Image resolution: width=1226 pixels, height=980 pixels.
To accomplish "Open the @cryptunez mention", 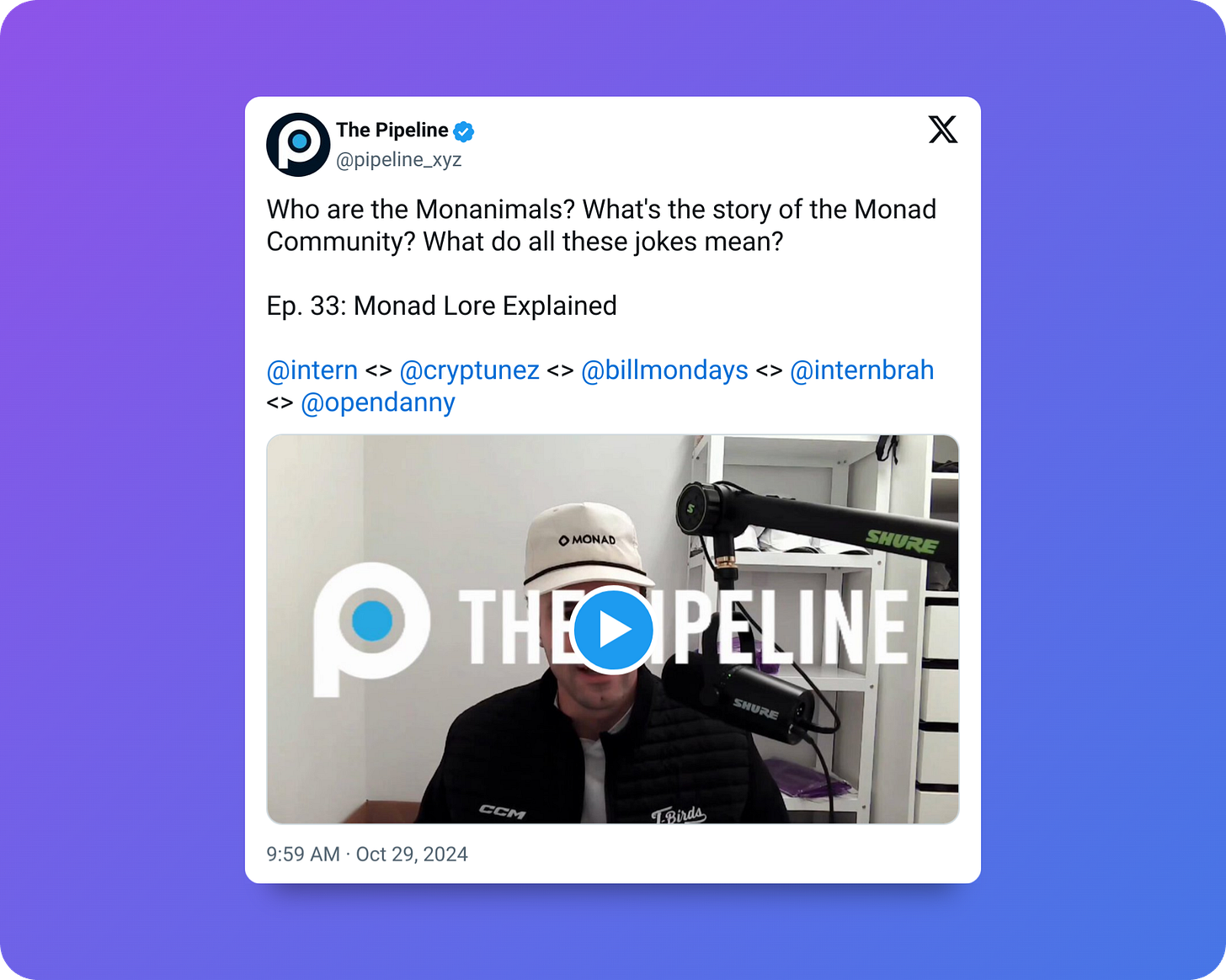I will tap(470, 370).
